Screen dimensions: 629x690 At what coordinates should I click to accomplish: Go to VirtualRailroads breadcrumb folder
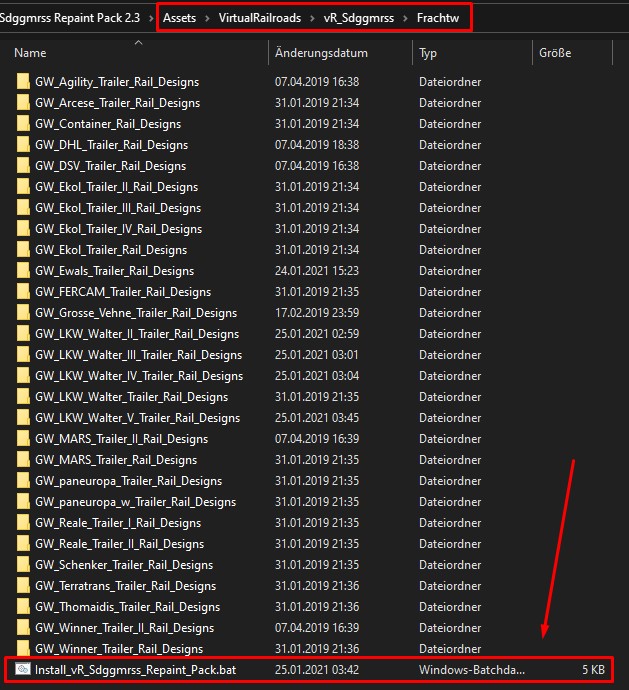(x=259, y=16)
